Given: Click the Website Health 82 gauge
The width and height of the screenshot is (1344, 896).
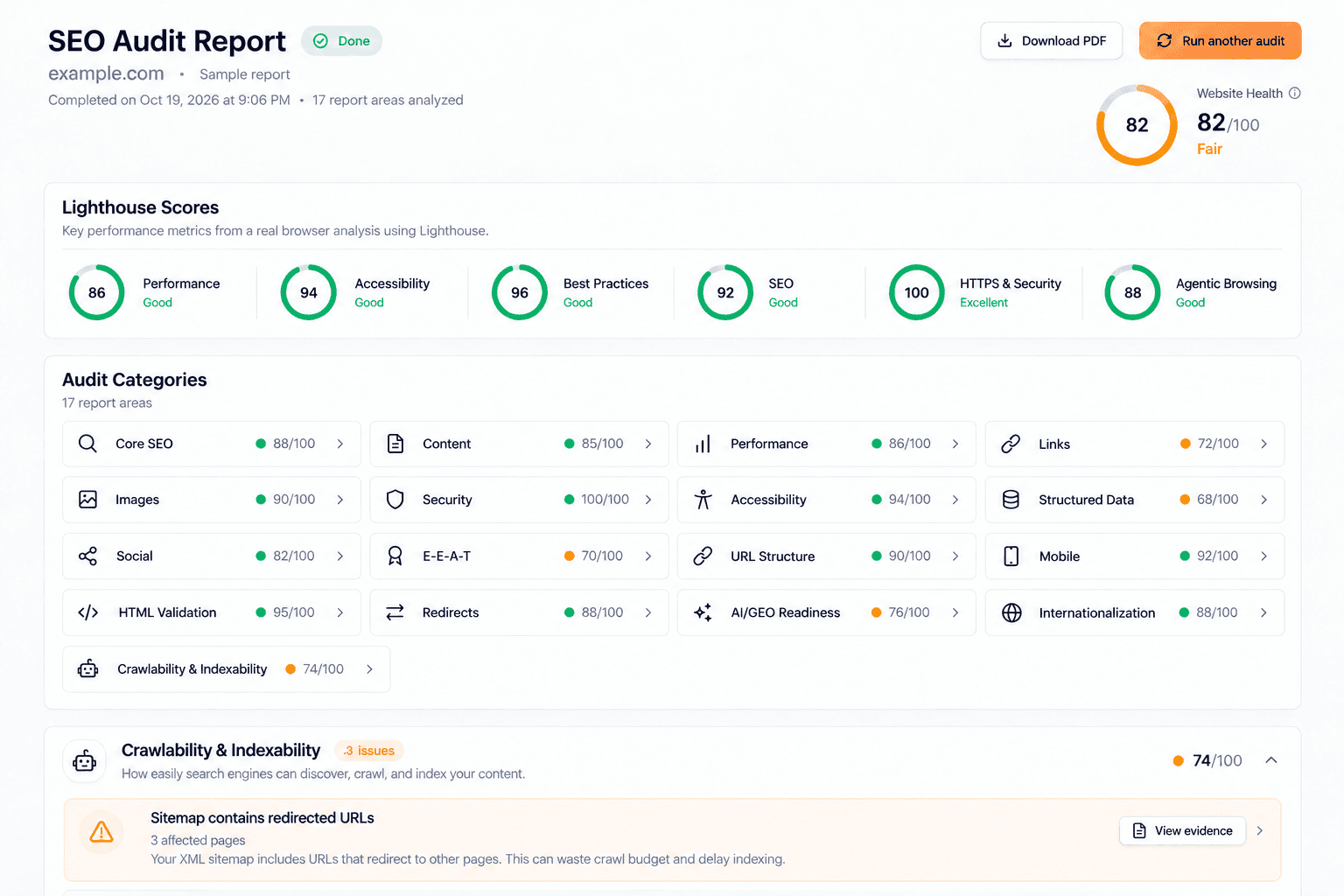Looking at the screenshot, I should click(x=1137, y=125).
